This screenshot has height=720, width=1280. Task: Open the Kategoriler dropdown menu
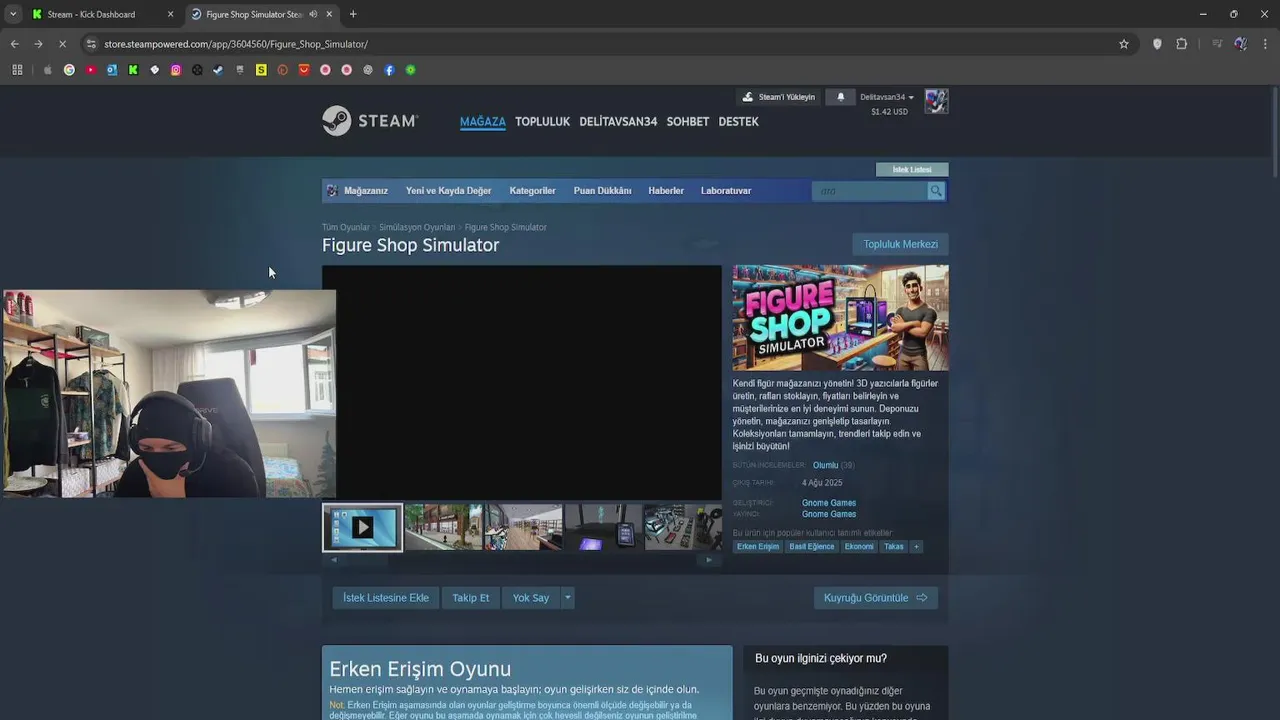[532, 191]
